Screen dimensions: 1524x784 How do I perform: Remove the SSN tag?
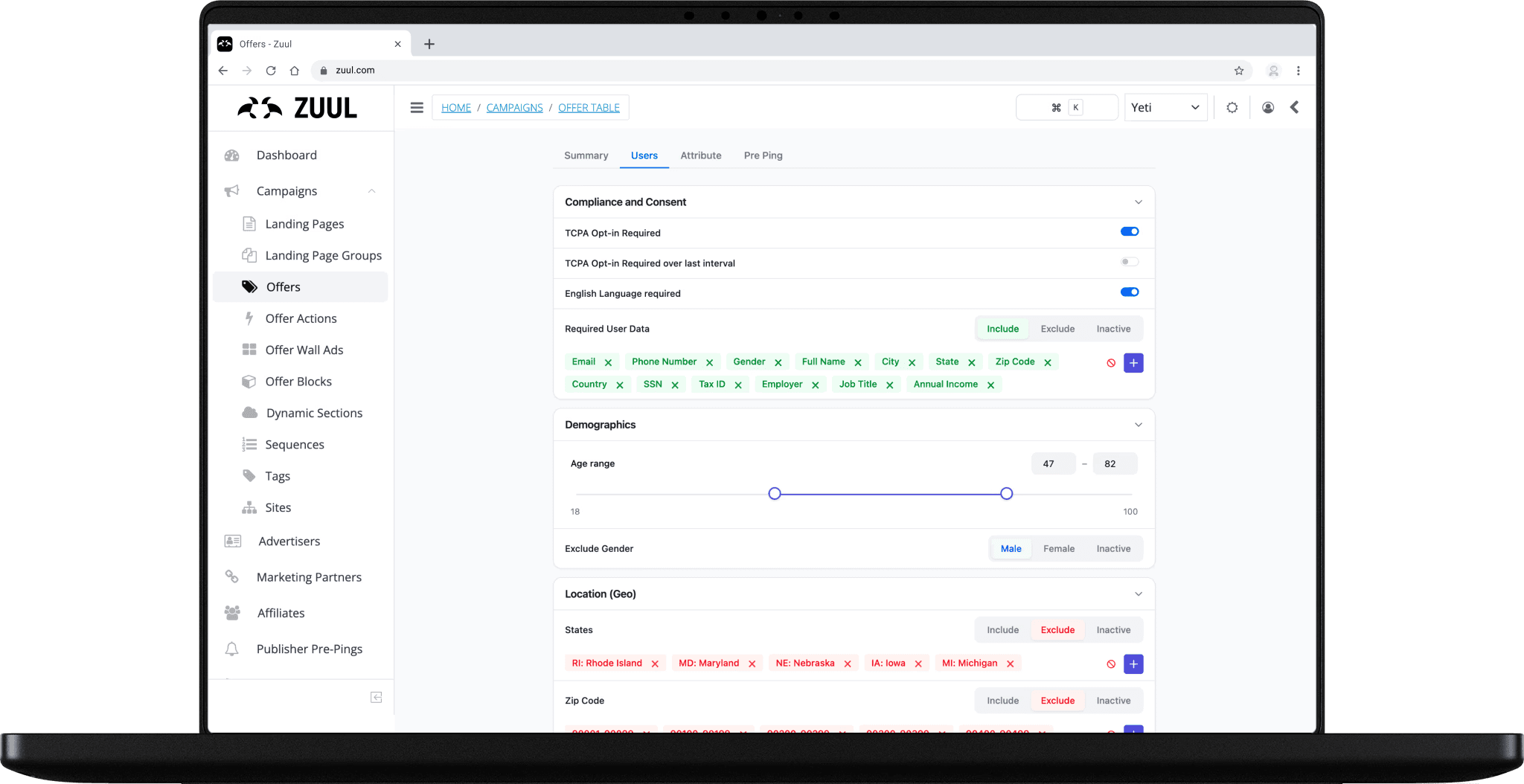coord(675,385)
